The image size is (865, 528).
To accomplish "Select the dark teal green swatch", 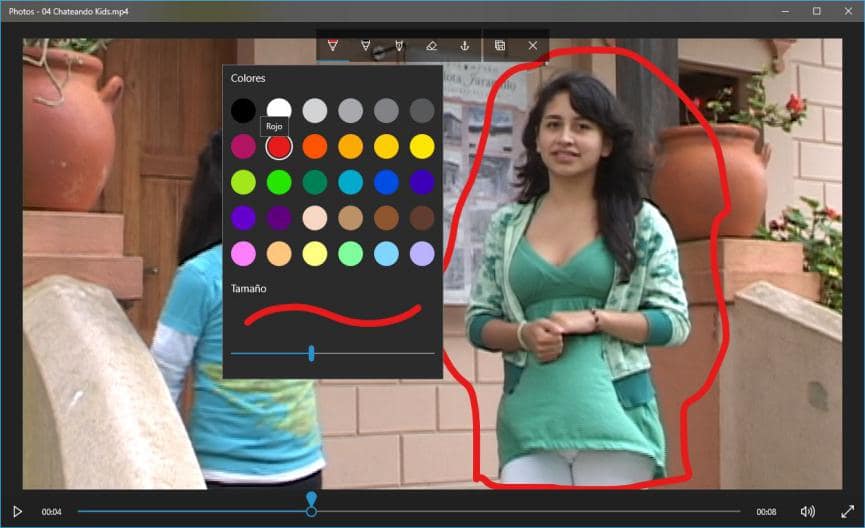I will 315,182.
